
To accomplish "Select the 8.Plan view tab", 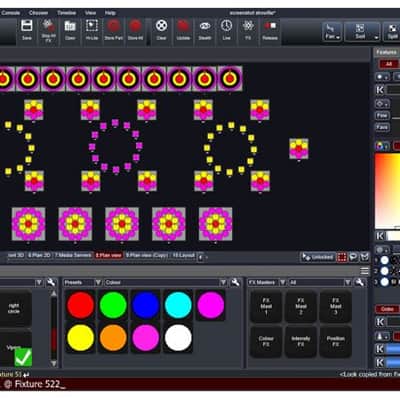I will point(109,255).
